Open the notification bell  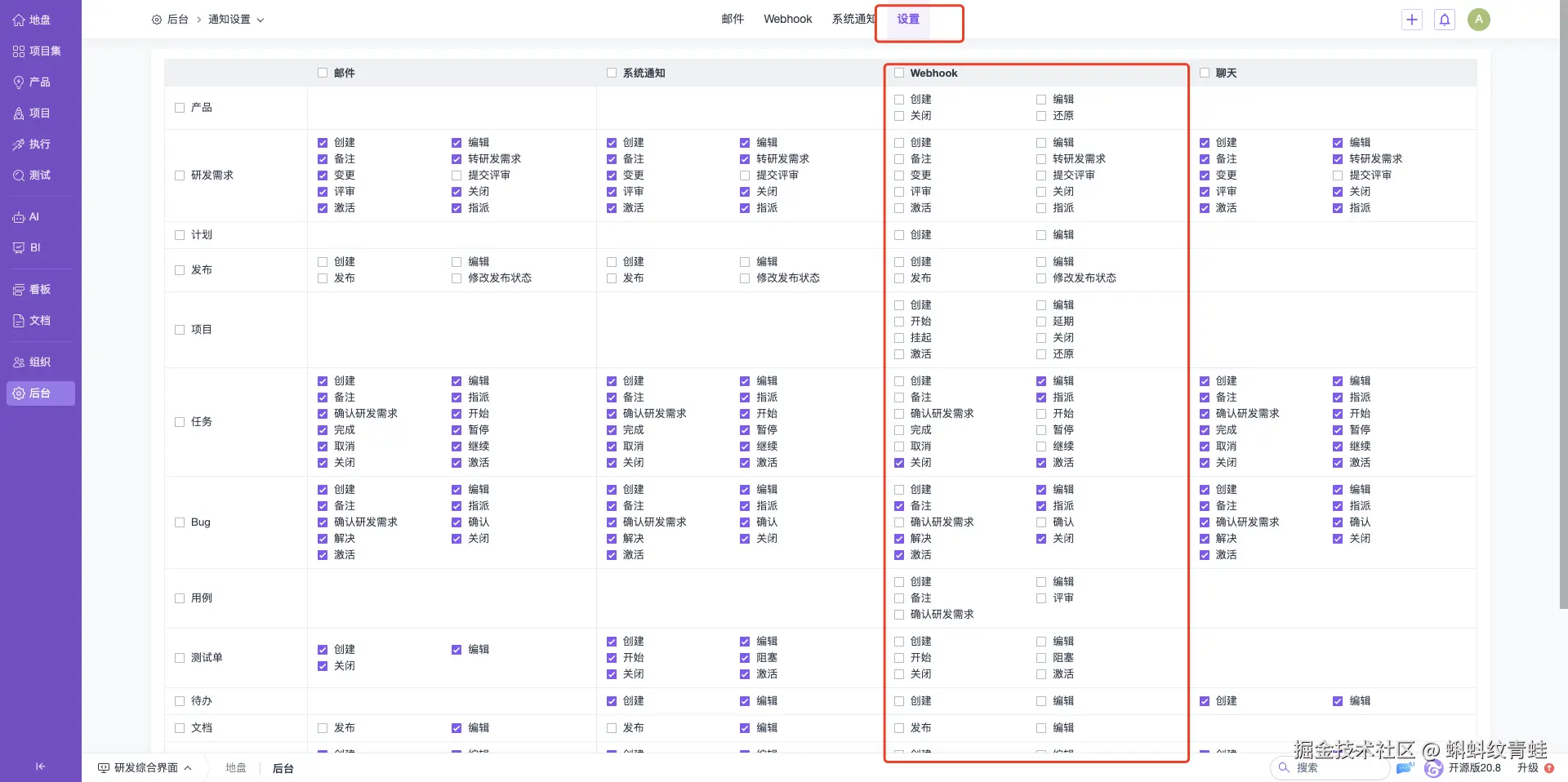1445,20
